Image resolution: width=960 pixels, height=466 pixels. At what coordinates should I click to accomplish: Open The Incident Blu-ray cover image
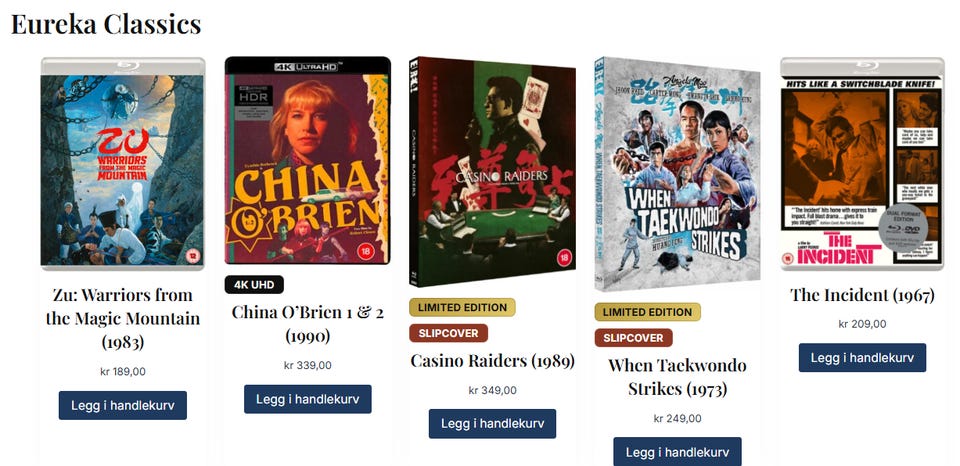coord(862,163)
